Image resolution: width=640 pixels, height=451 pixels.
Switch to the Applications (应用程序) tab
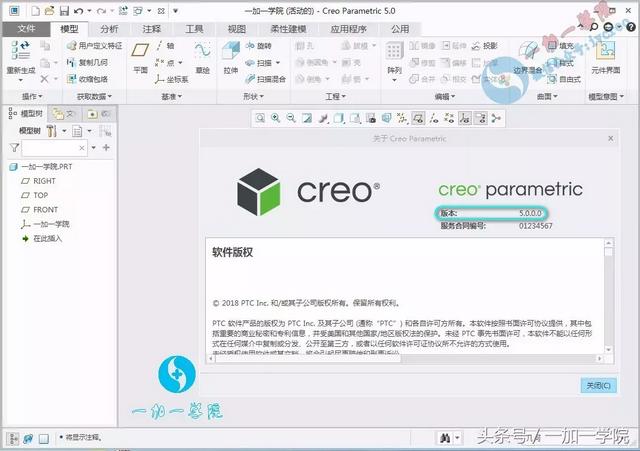[x=348, y=29]
